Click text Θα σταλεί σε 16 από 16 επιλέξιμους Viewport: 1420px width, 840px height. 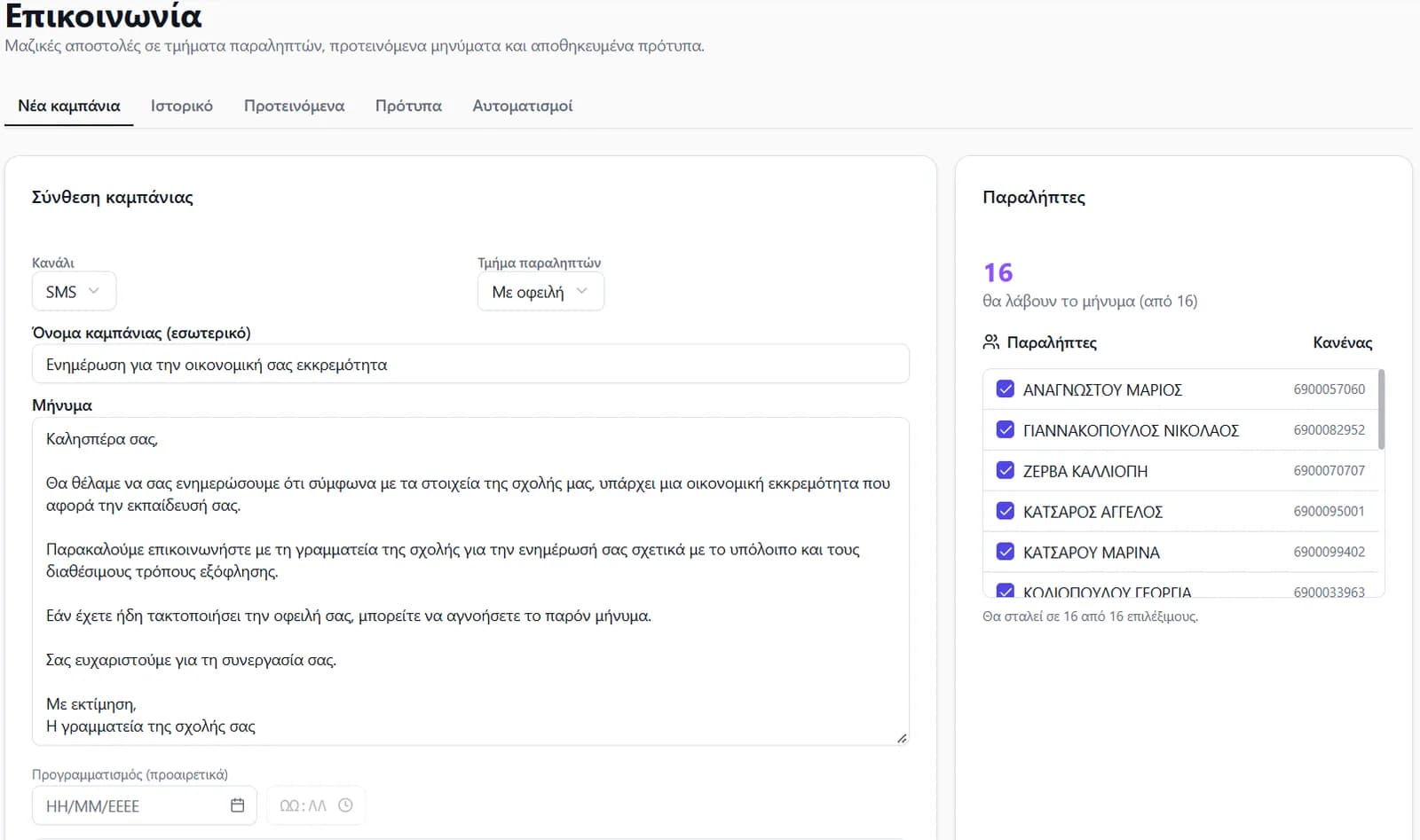pyautogui.click(x=1090, y=616)
